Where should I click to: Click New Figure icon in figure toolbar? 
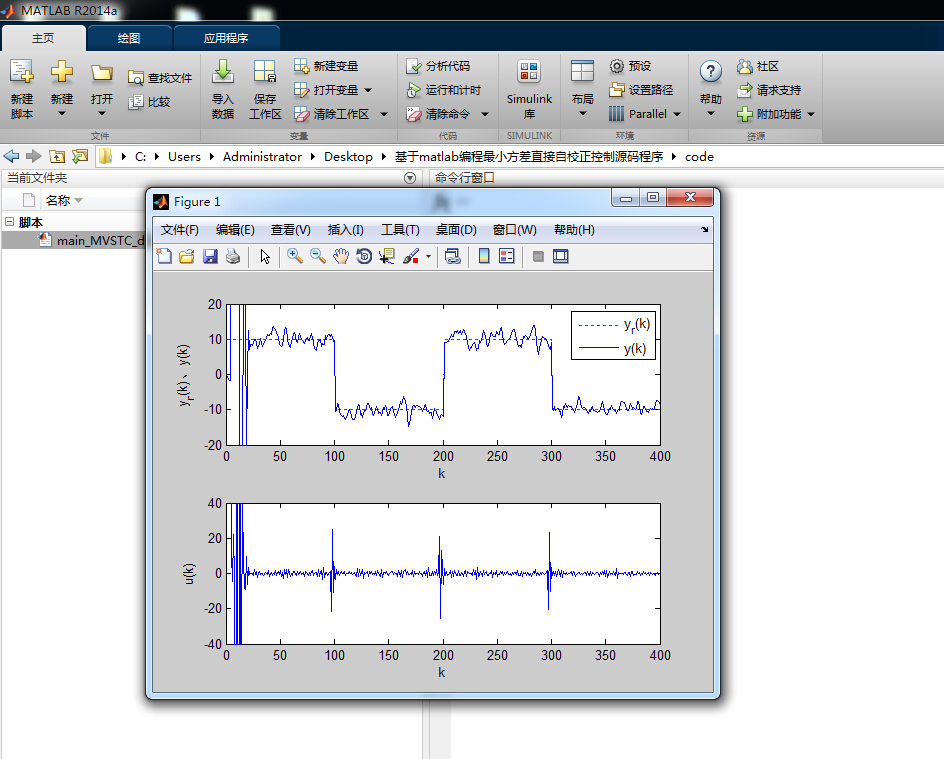[x=164, y=256]
